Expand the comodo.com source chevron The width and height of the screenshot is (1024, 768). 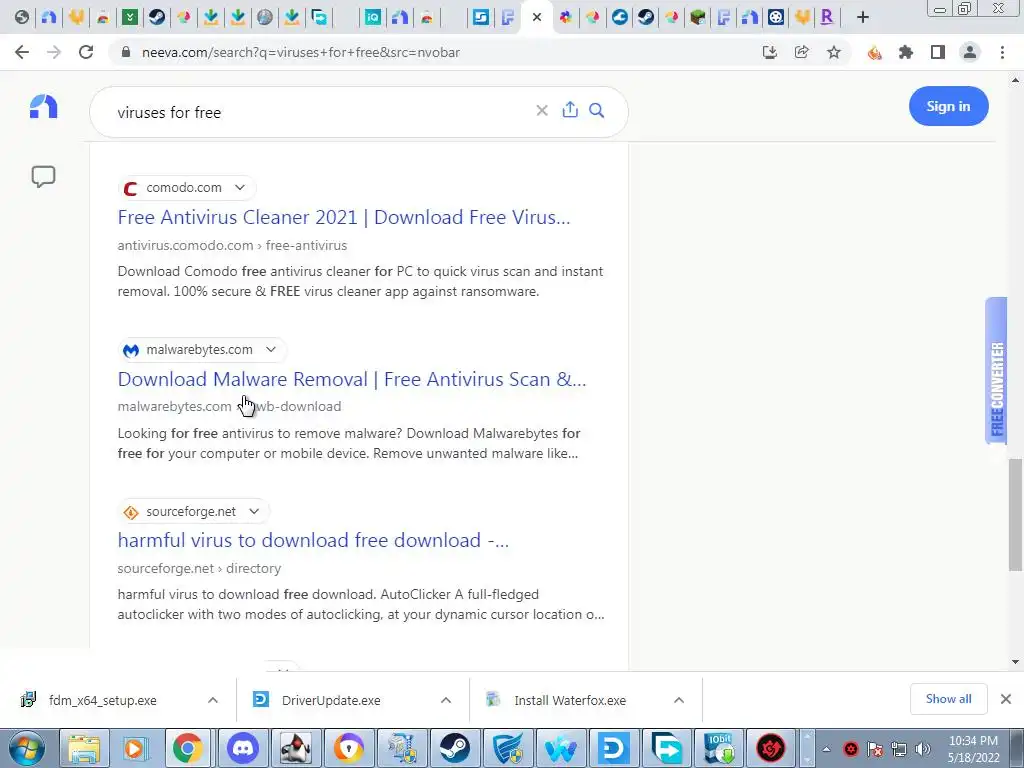coord(240,187)
